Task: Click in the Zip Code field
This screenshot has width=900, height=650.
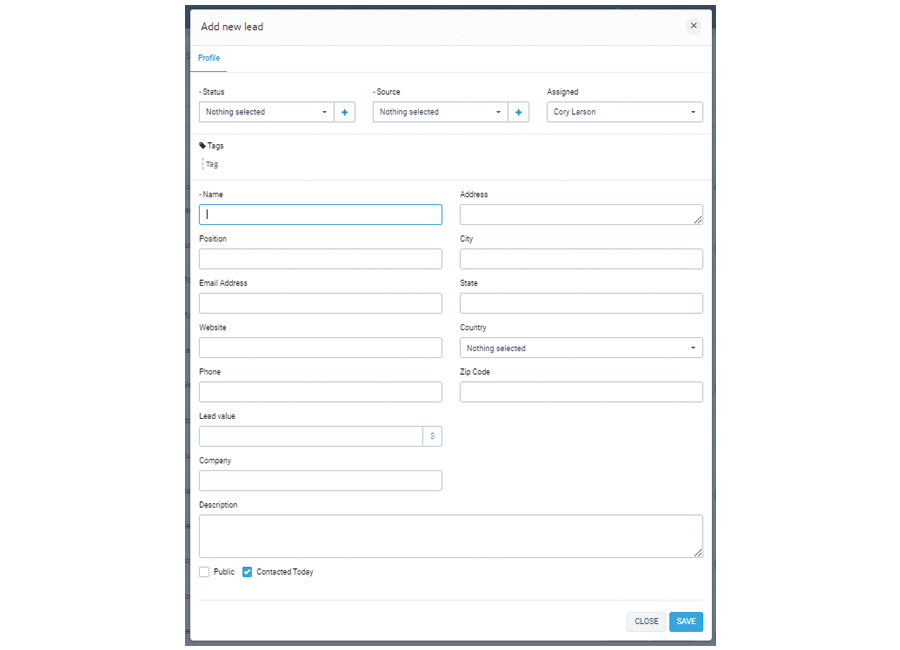Action: (x=581, y=392)
